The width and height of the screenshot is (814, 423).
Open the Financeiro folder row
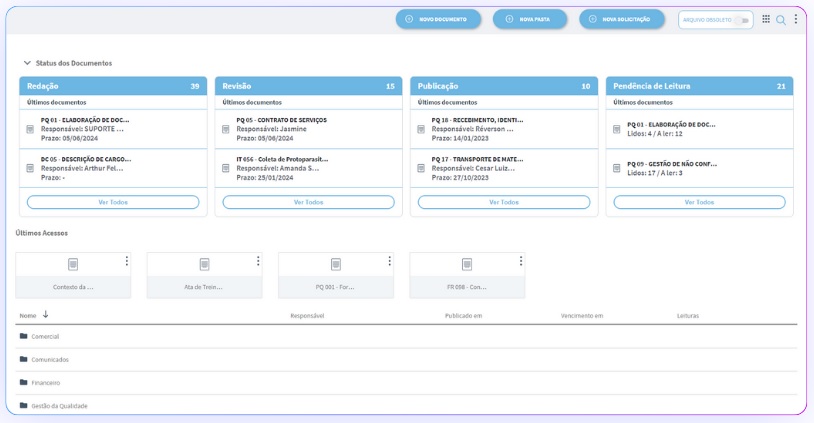click(x=46, y=383)
